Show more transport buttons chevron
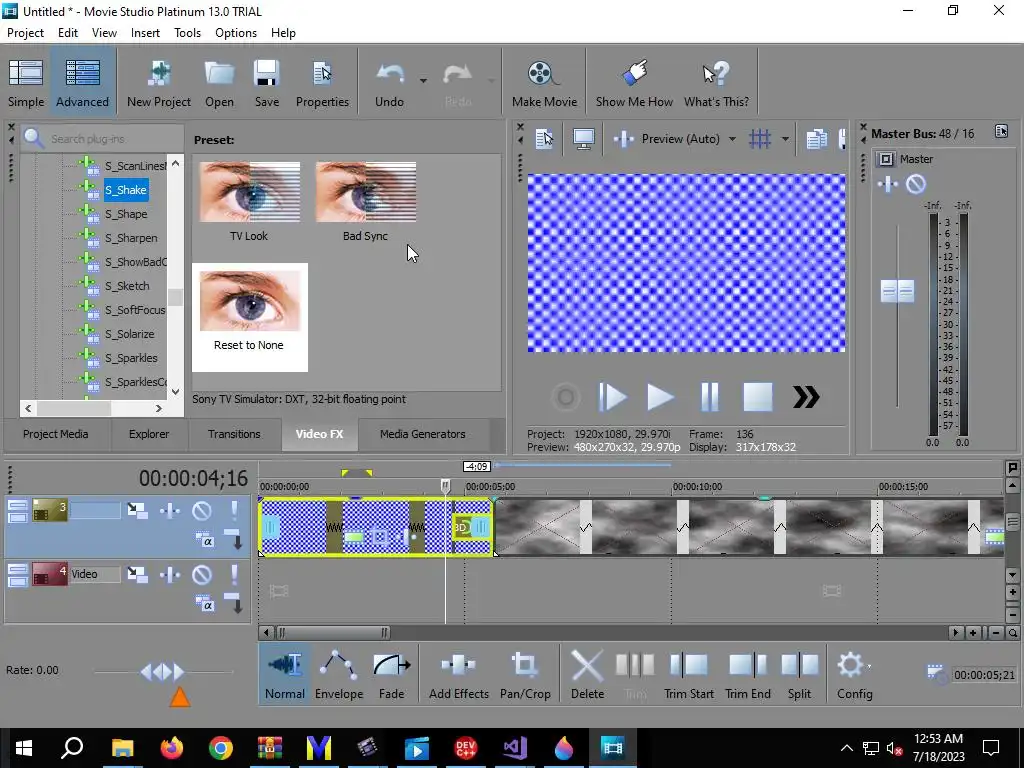 coord(806,396)
